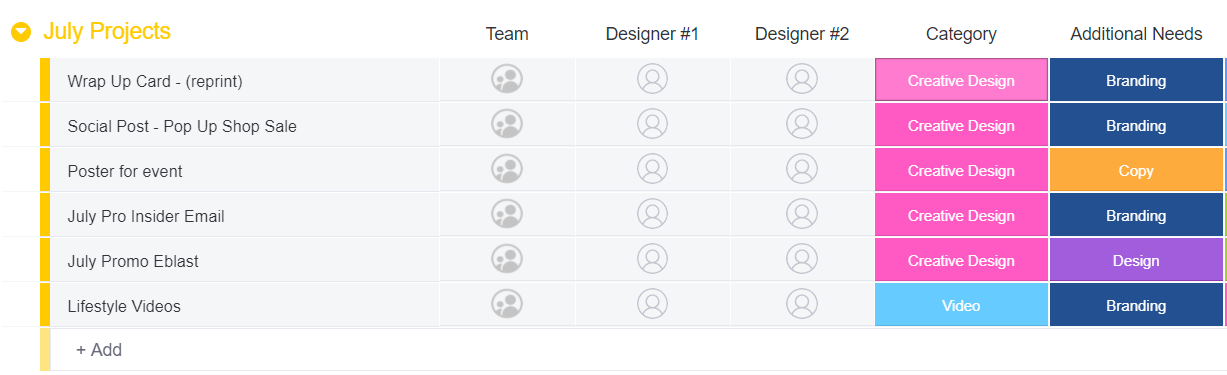
Task: Click Designer #1 avatar for Poster for event
Action: point(652,169)
